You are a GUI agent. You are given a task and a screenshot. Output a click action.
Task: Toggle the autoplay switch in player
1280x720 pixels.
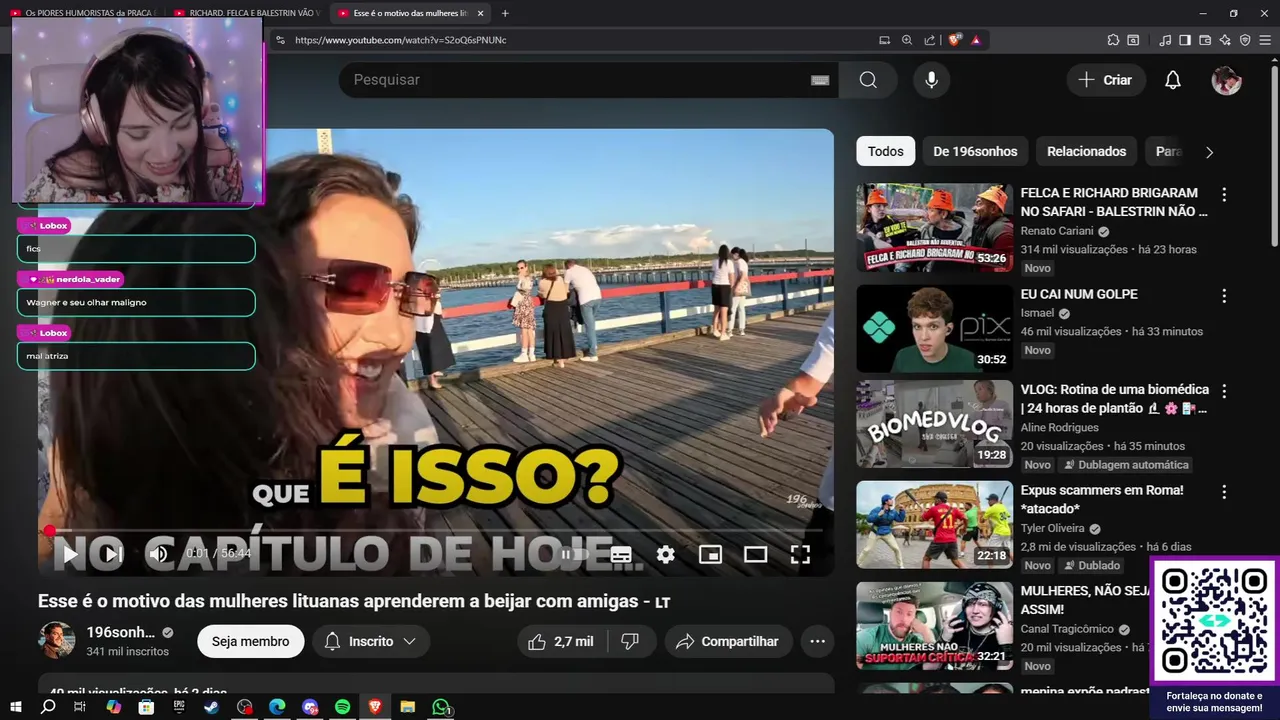pos(574,554)
